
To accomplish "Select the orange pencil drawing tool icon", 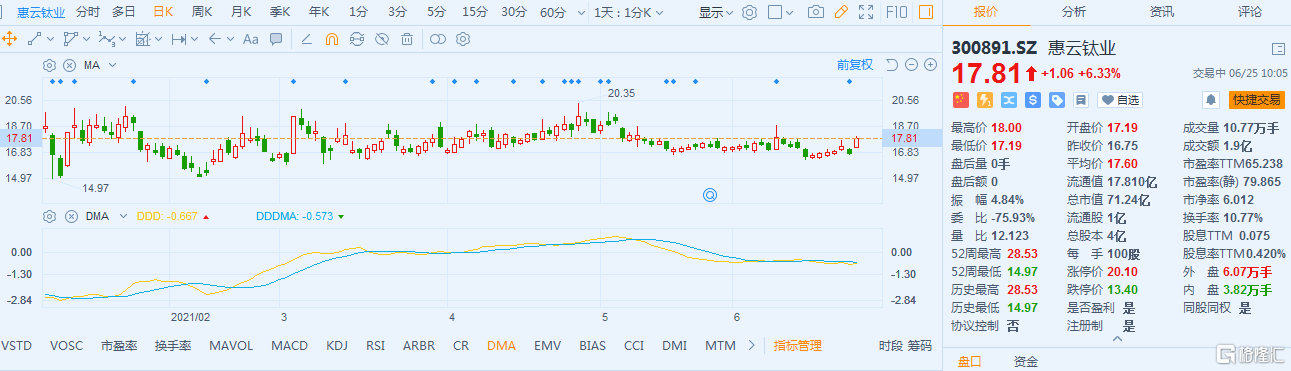I will pyautogui.click(x=841, y=12).
